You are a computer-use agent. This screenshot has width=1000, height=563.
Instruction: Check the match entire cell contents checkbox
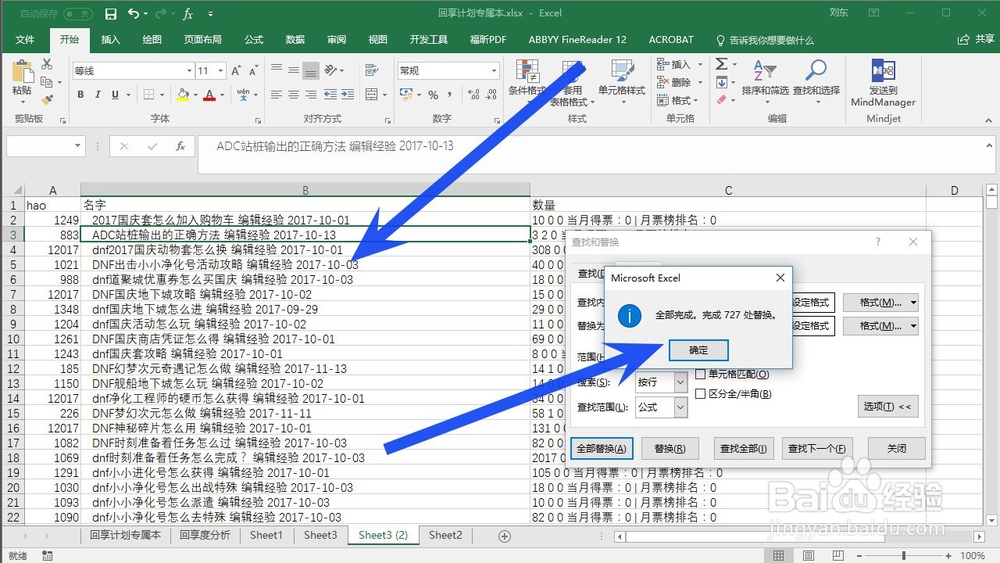point(700,374)
